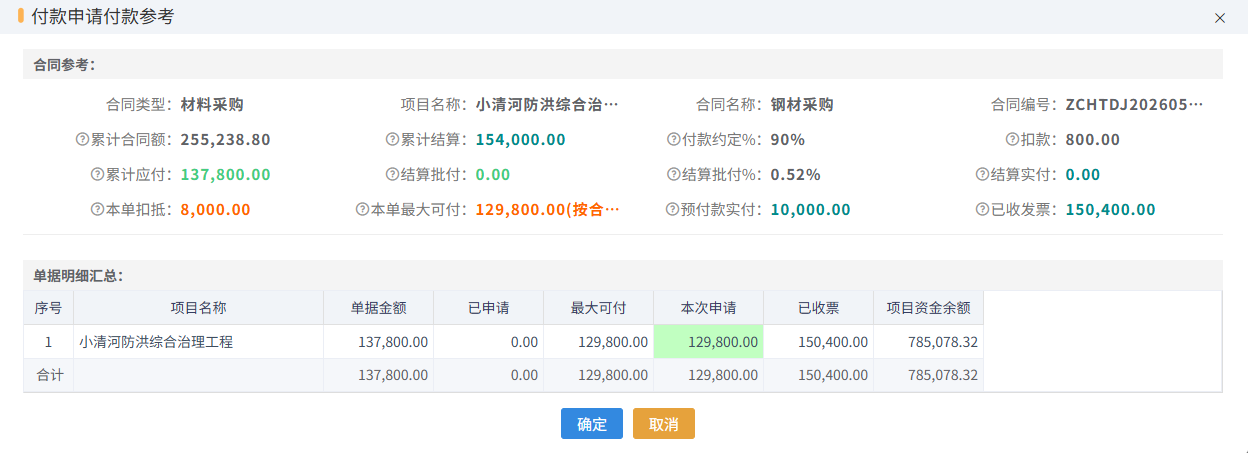Click the 已收票 column header
This screenshot has height=453, width=1248.
(x=819, y=308)
